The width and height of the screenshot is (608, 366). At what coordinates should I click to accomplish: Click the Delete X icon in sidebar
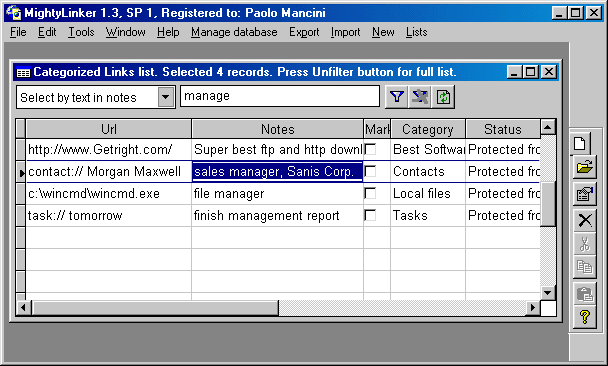tap(585, 220)
